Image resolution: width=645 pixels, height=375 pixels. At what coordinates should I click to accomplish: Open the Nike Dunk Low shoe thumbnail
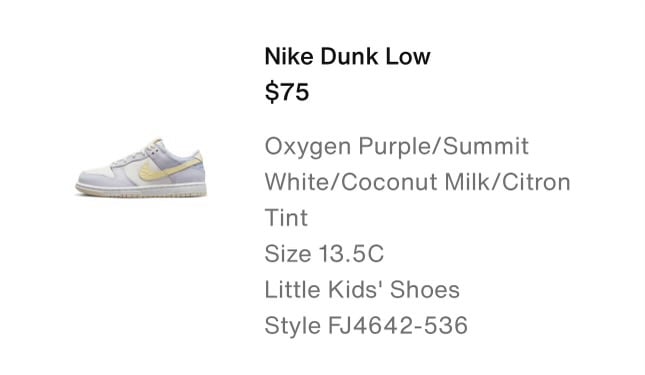141,168
